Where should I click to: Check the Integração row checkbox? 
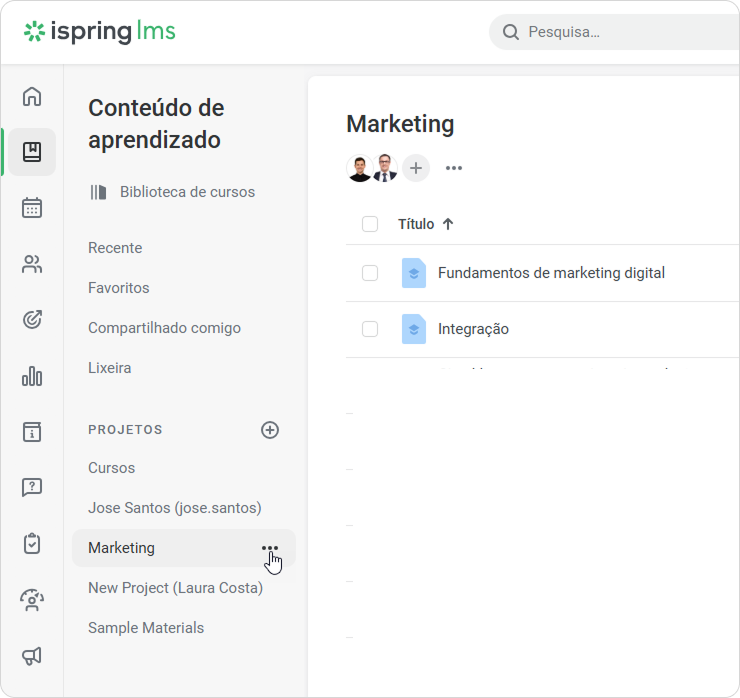pos(370,329)
